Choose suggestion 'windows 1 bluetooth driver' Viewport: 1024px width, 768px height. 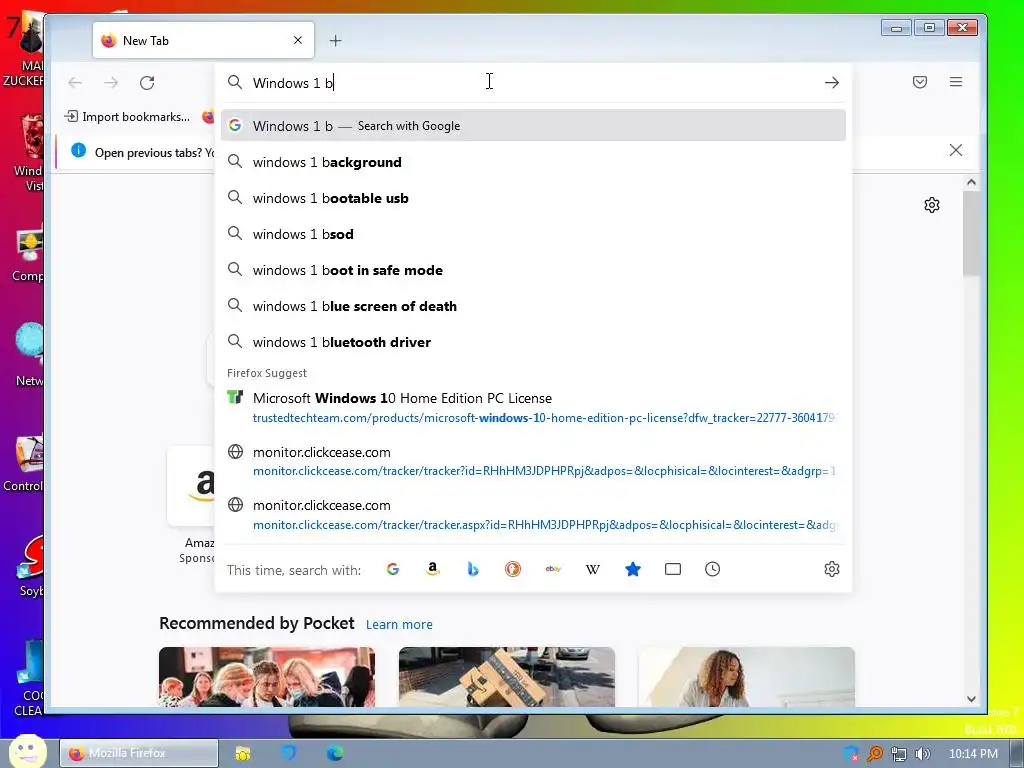pos(533,342)
